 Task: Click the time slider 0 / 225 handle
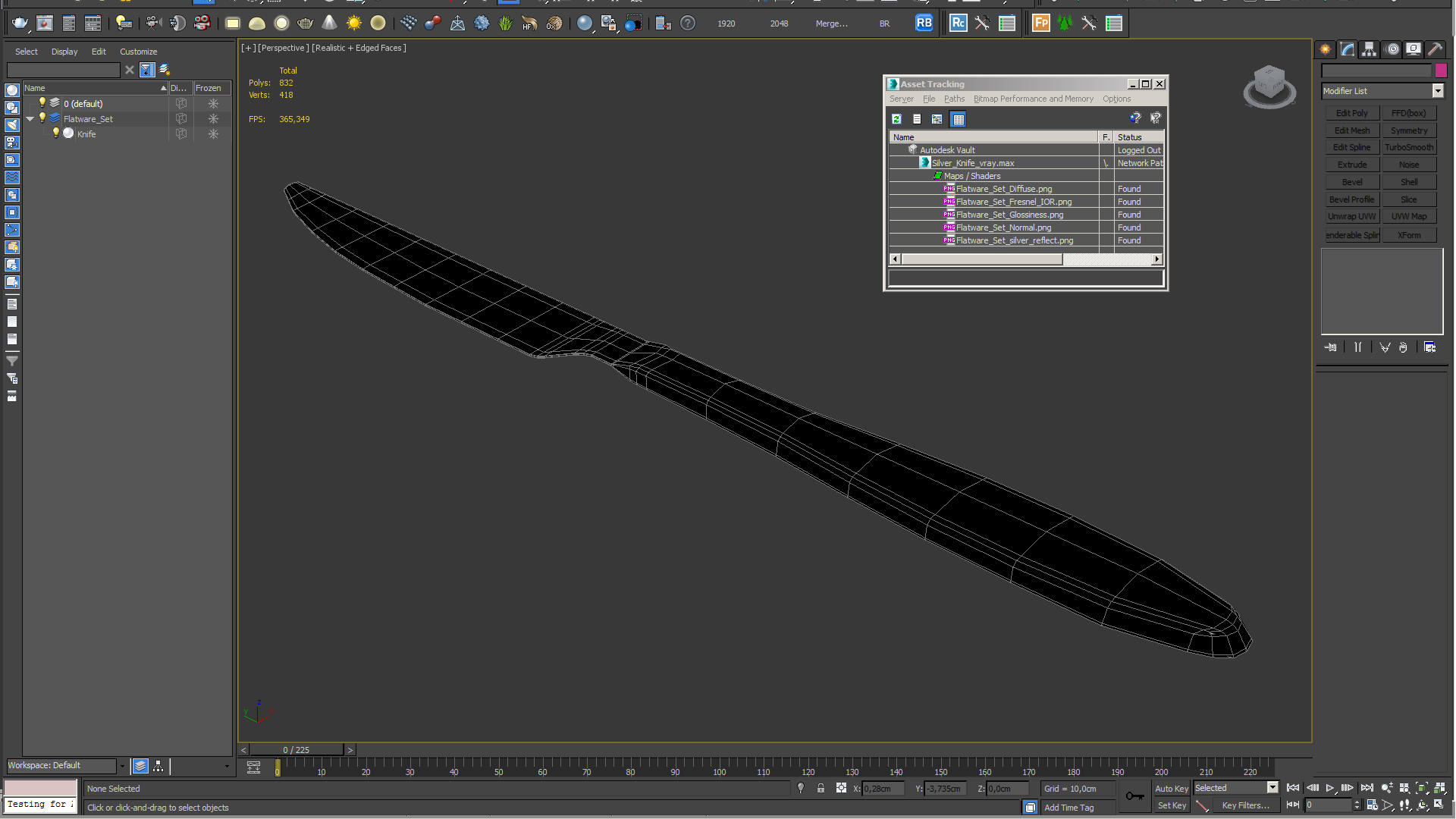tap(297, 750)
